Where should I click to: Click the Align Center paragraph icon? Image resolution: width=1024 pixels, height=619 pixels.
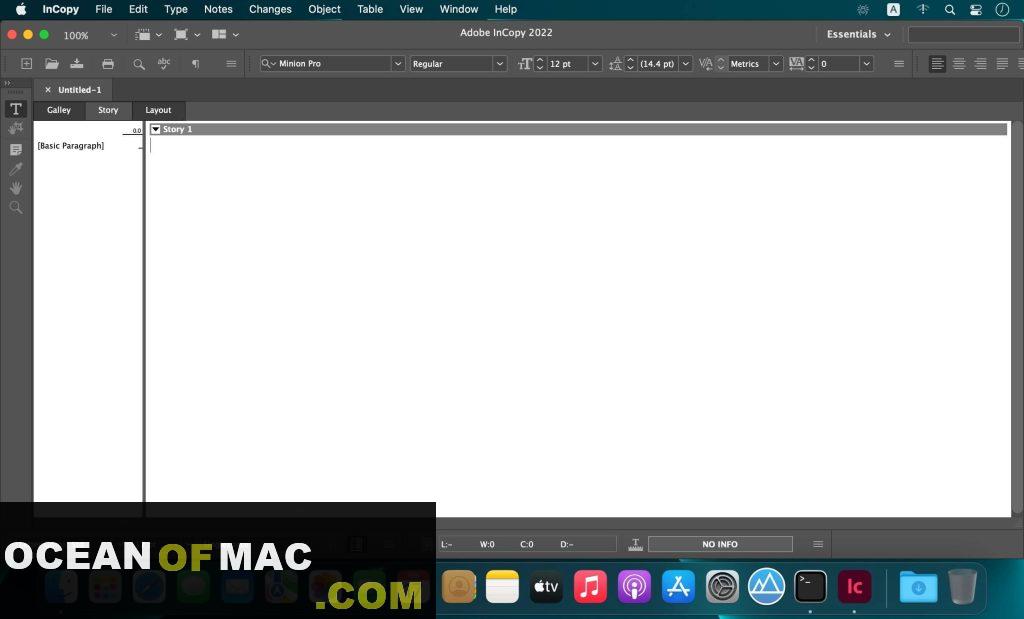coord(959,63)
